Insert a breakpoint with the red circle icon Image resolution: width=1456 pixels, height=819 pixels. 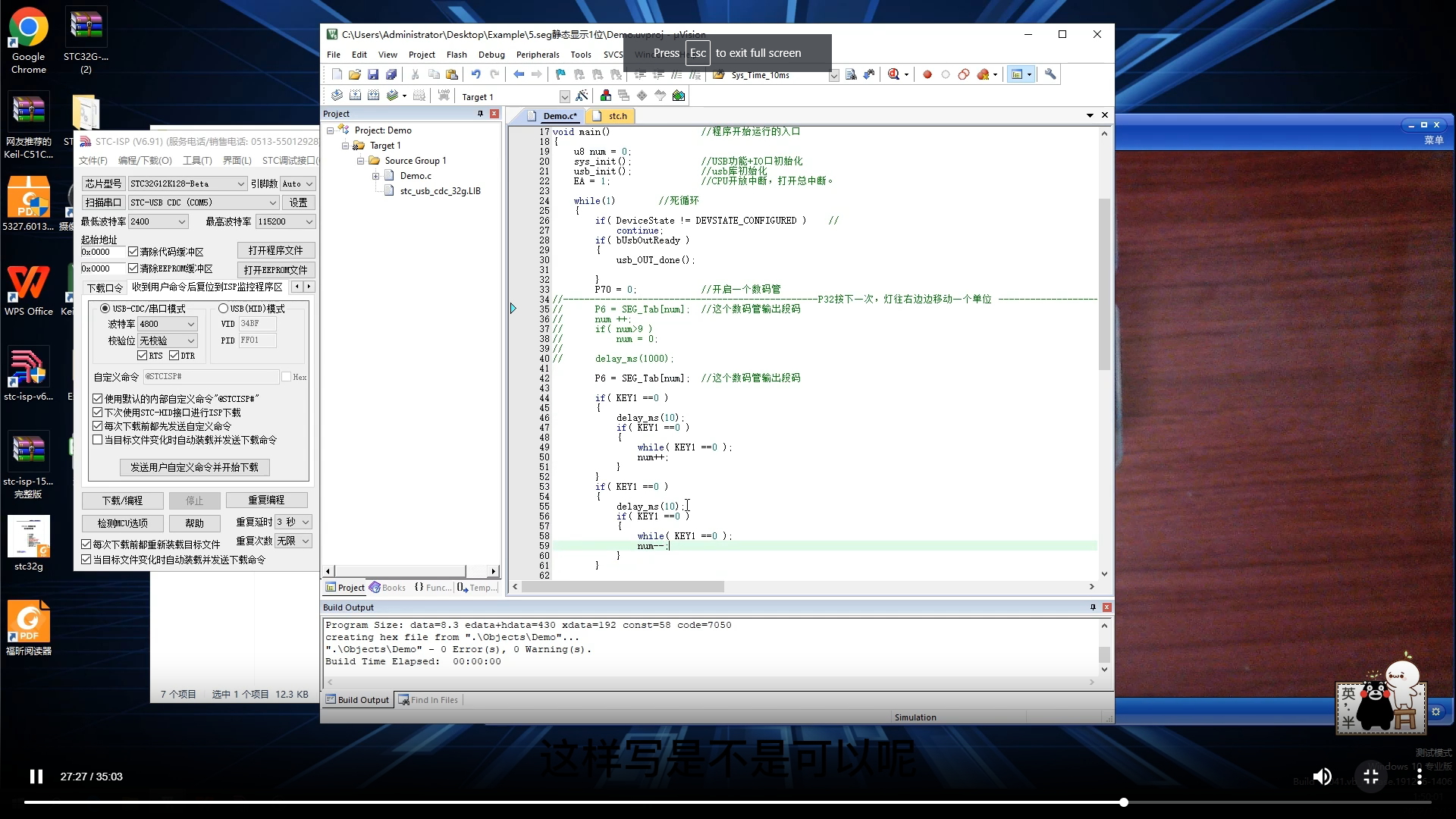click(x=927, y=74)
